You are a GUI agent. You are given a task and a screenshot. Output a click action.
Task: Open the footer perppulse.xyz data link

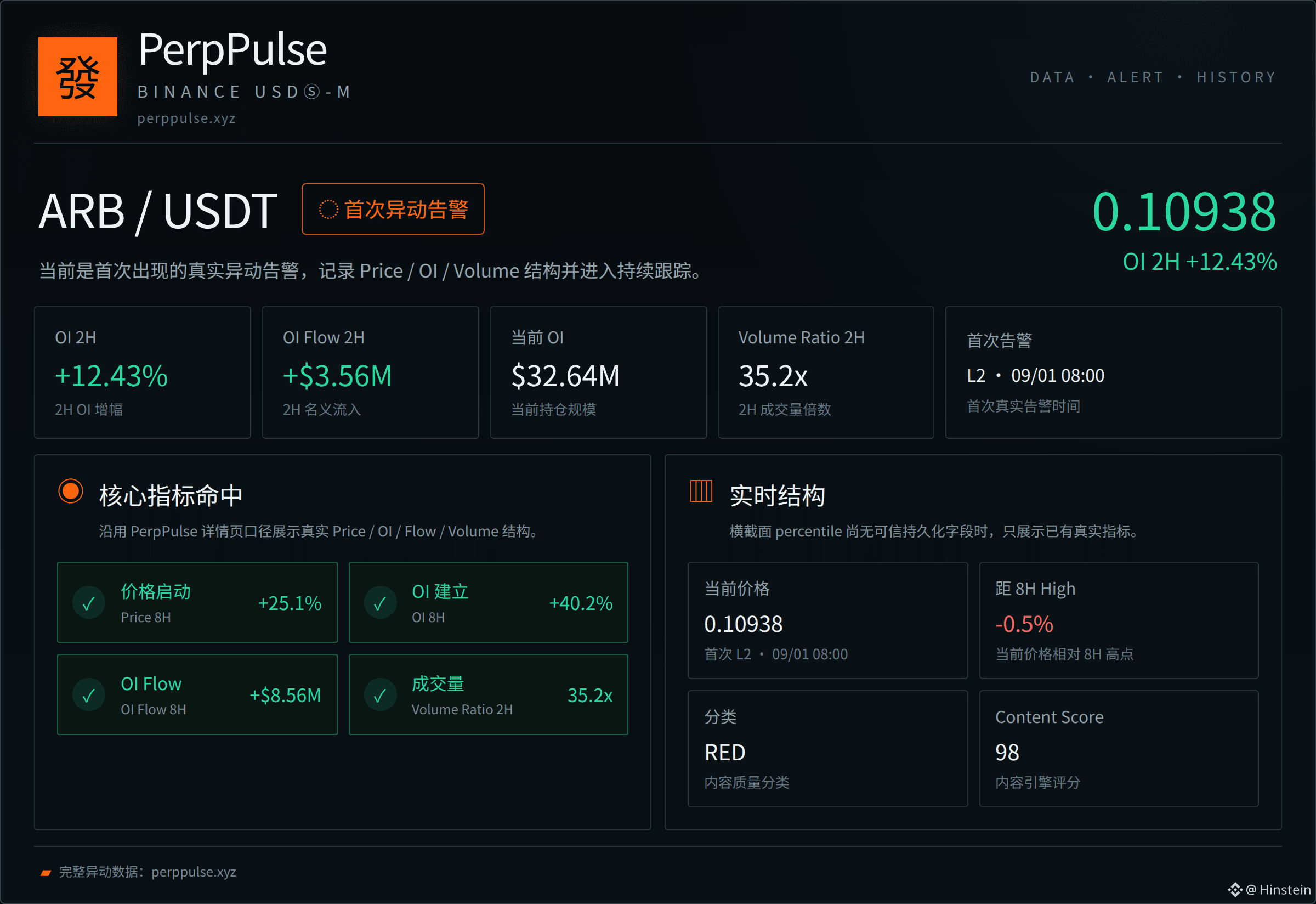pyautogui.click(x=194, y=872)
